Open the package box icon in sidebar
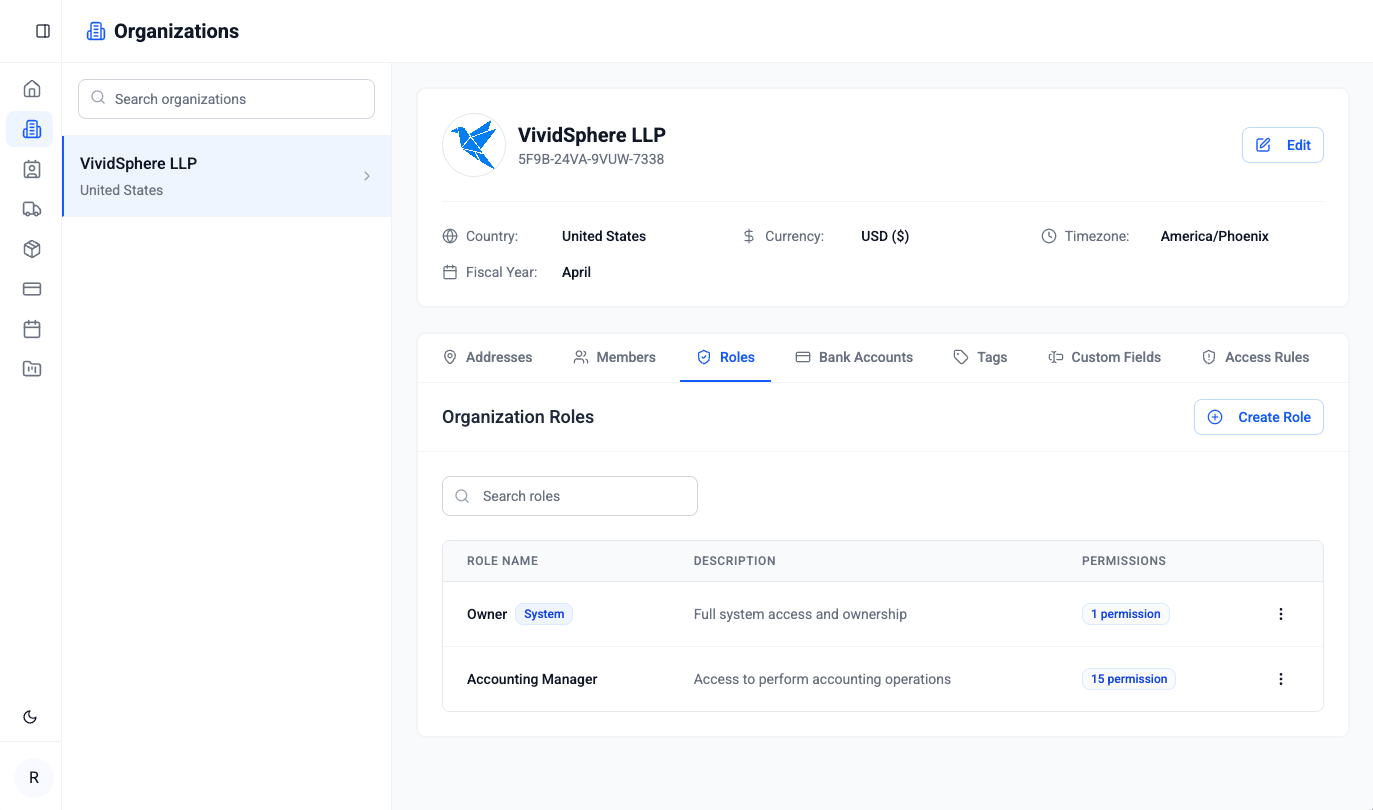The height and width of the screenshot is (810, 1373). coord(32,249)
